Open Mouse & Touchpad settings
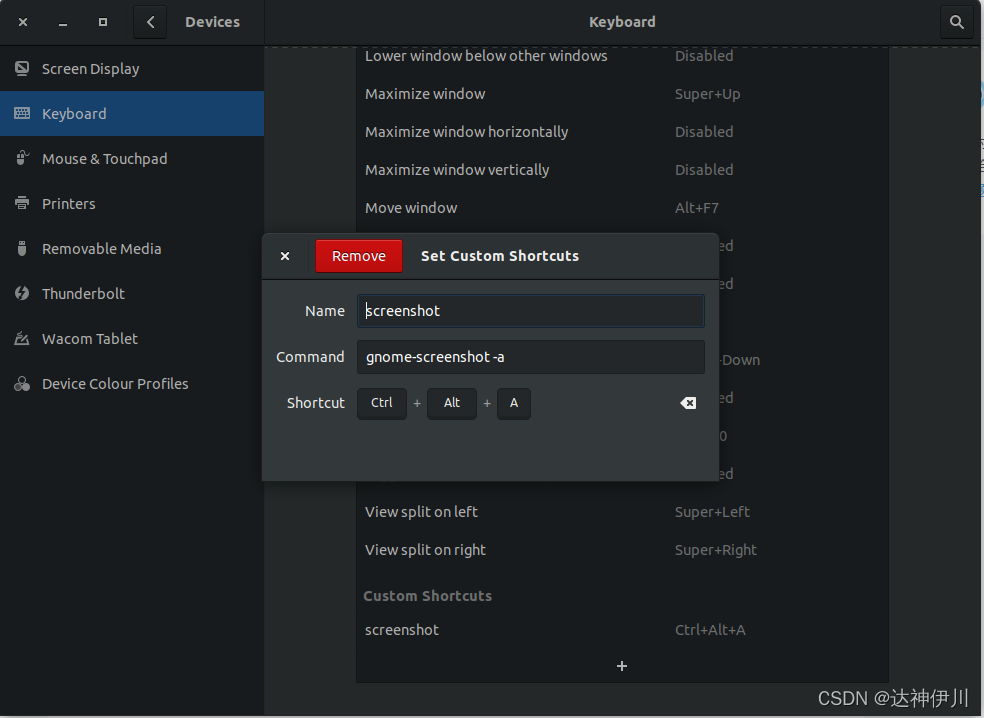Viewport: 984px width, 718px height. [x=132, y=158]
